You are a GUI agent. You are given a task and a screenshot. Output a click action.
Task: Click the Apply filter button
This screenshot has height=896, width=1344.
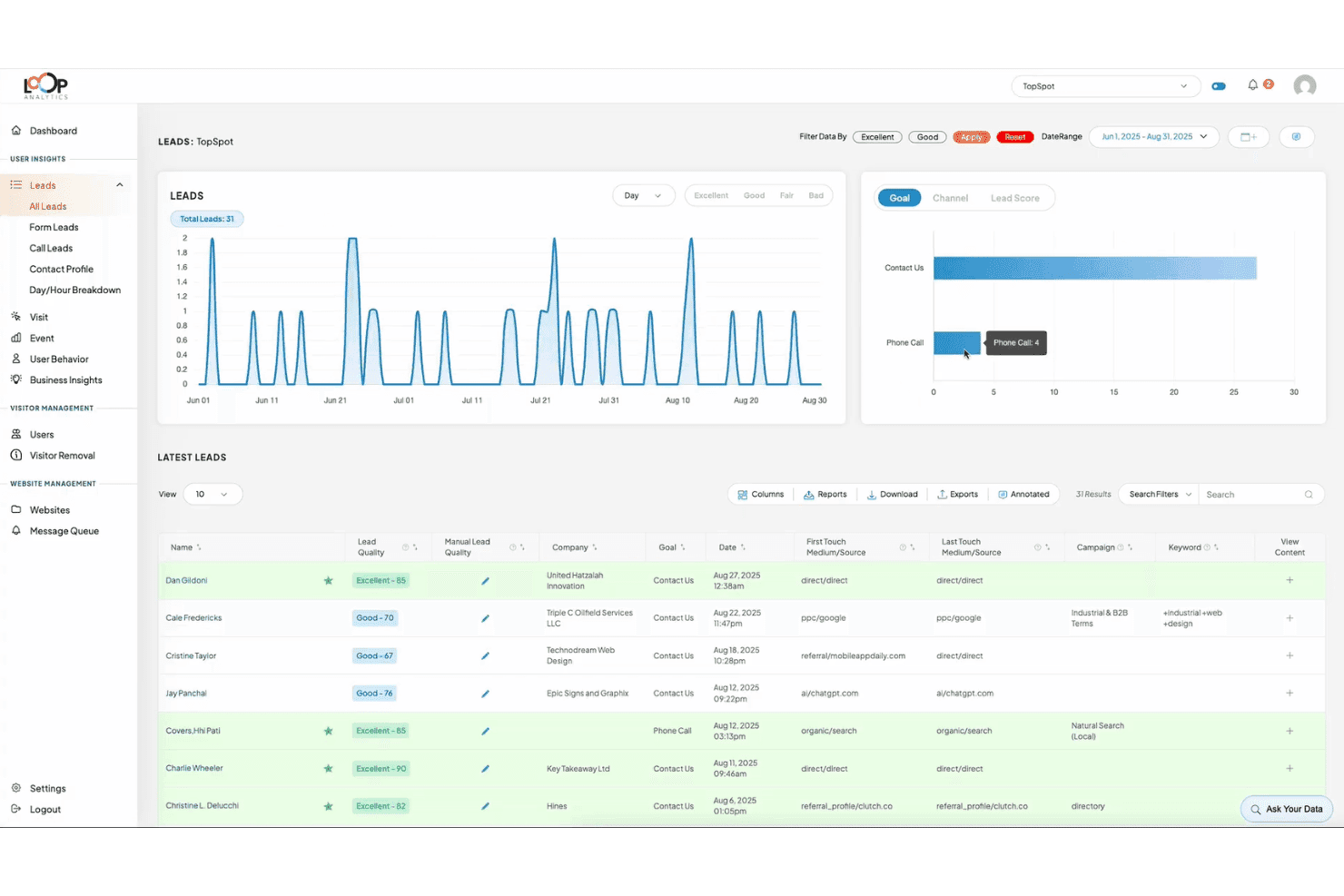tap(972, 137)
